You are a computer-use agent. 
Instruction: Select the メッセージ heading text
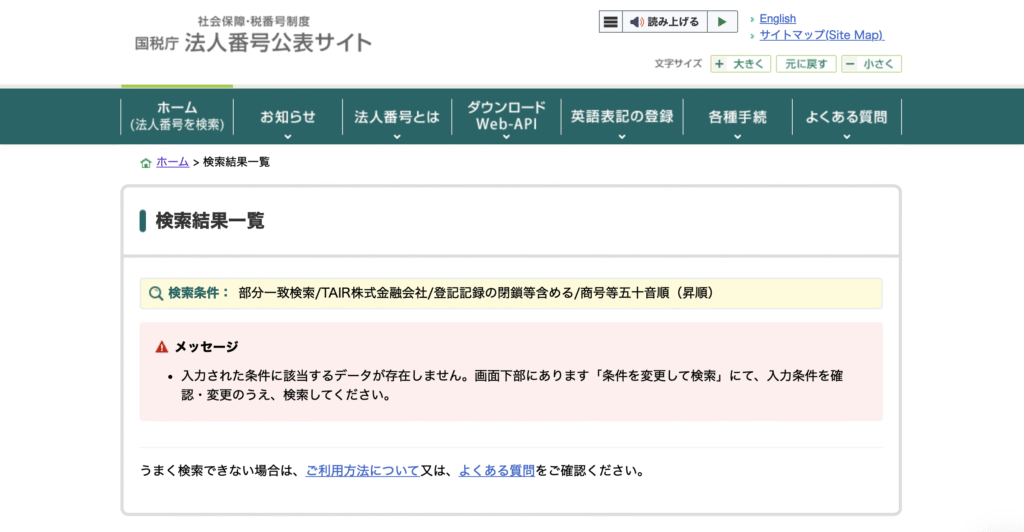click(x=206, y=347)
